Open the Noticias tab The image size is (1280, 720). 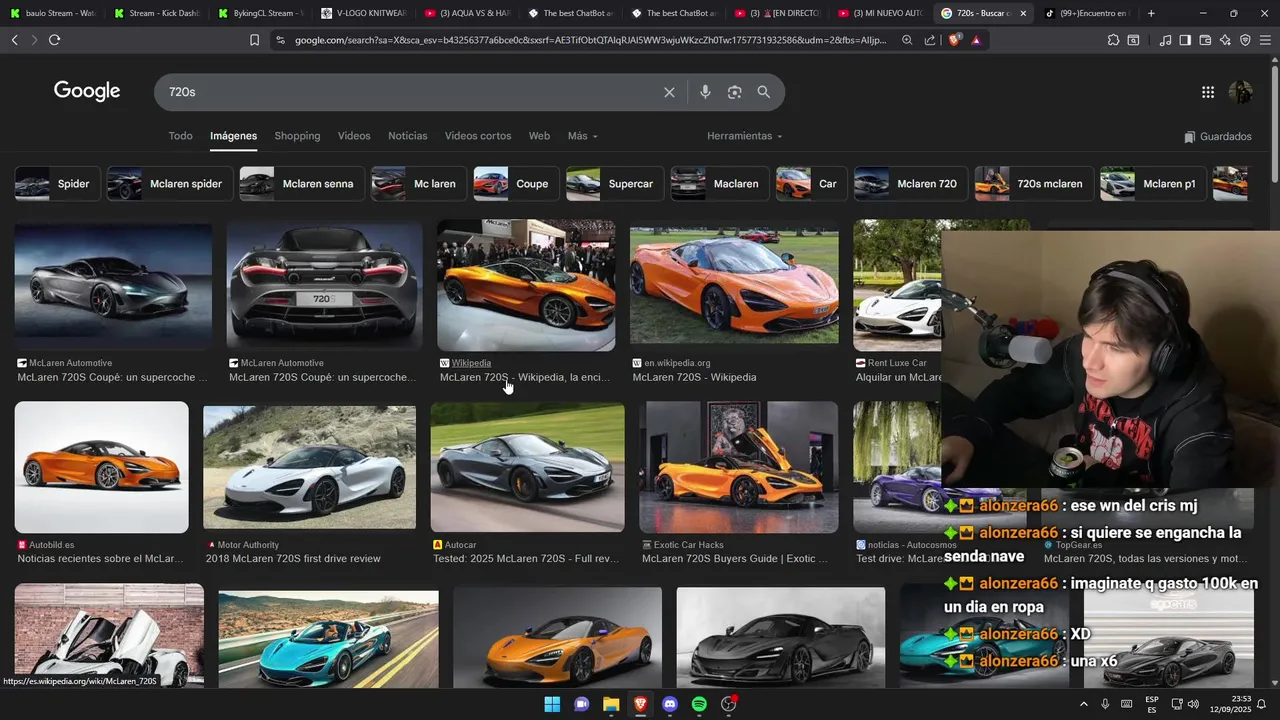click(408, 136)
